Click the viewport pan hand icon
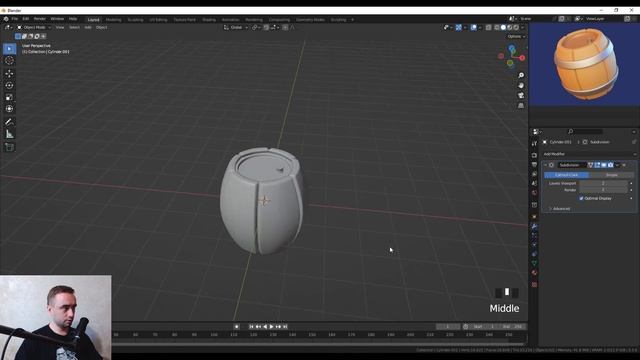The image size is (640, 360). click(521, 85)
